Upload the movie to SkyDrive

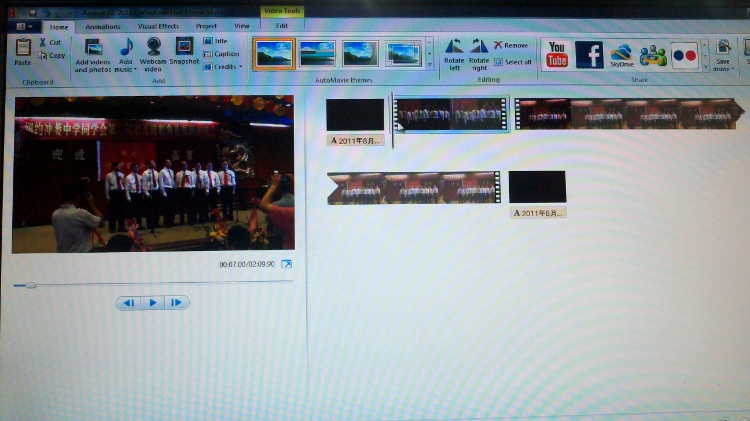pos(621,54)
